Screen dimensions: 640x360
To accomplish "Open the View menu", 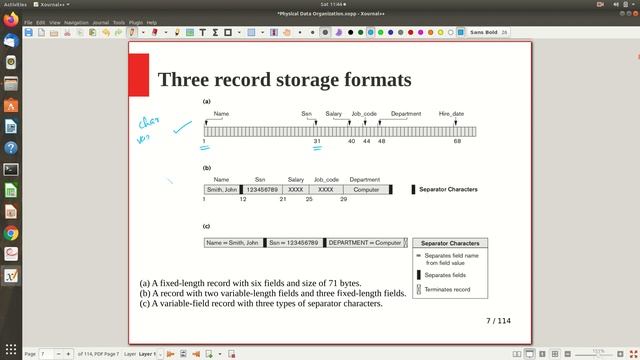I will (55, 22).
